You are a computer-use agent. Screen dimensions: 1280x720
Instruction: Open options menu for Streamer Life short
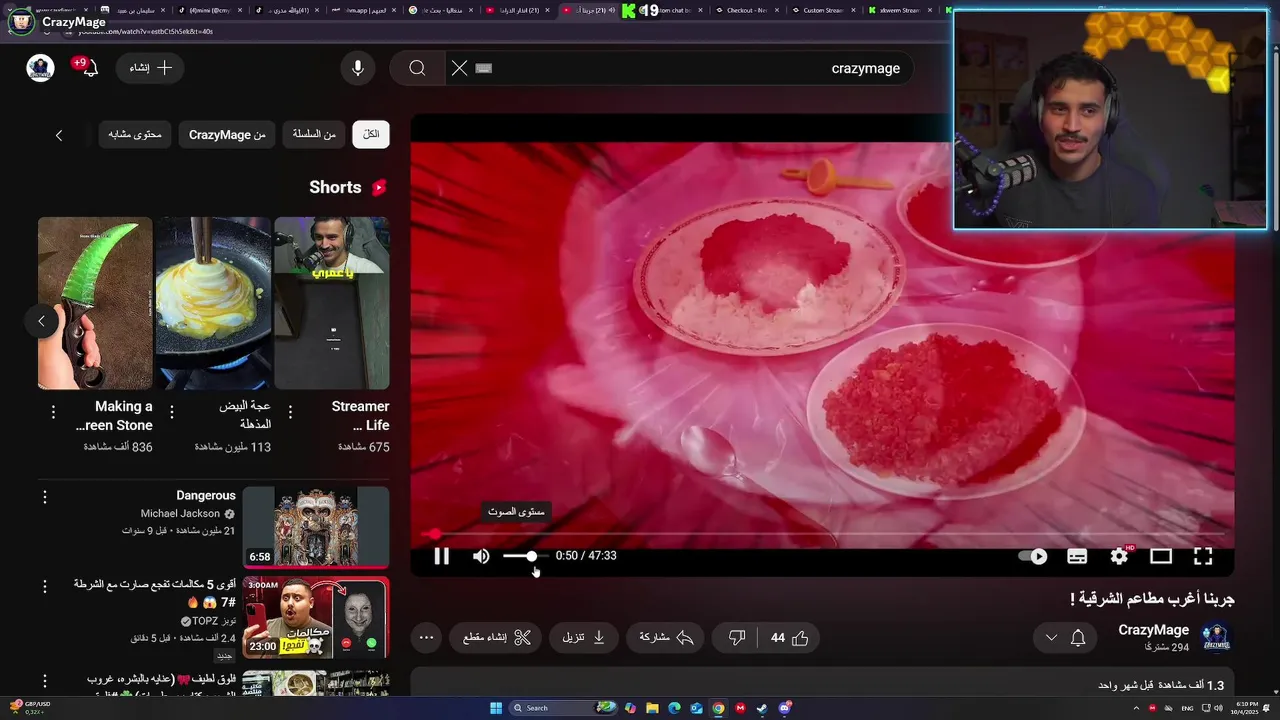click(x=290, y=411)
